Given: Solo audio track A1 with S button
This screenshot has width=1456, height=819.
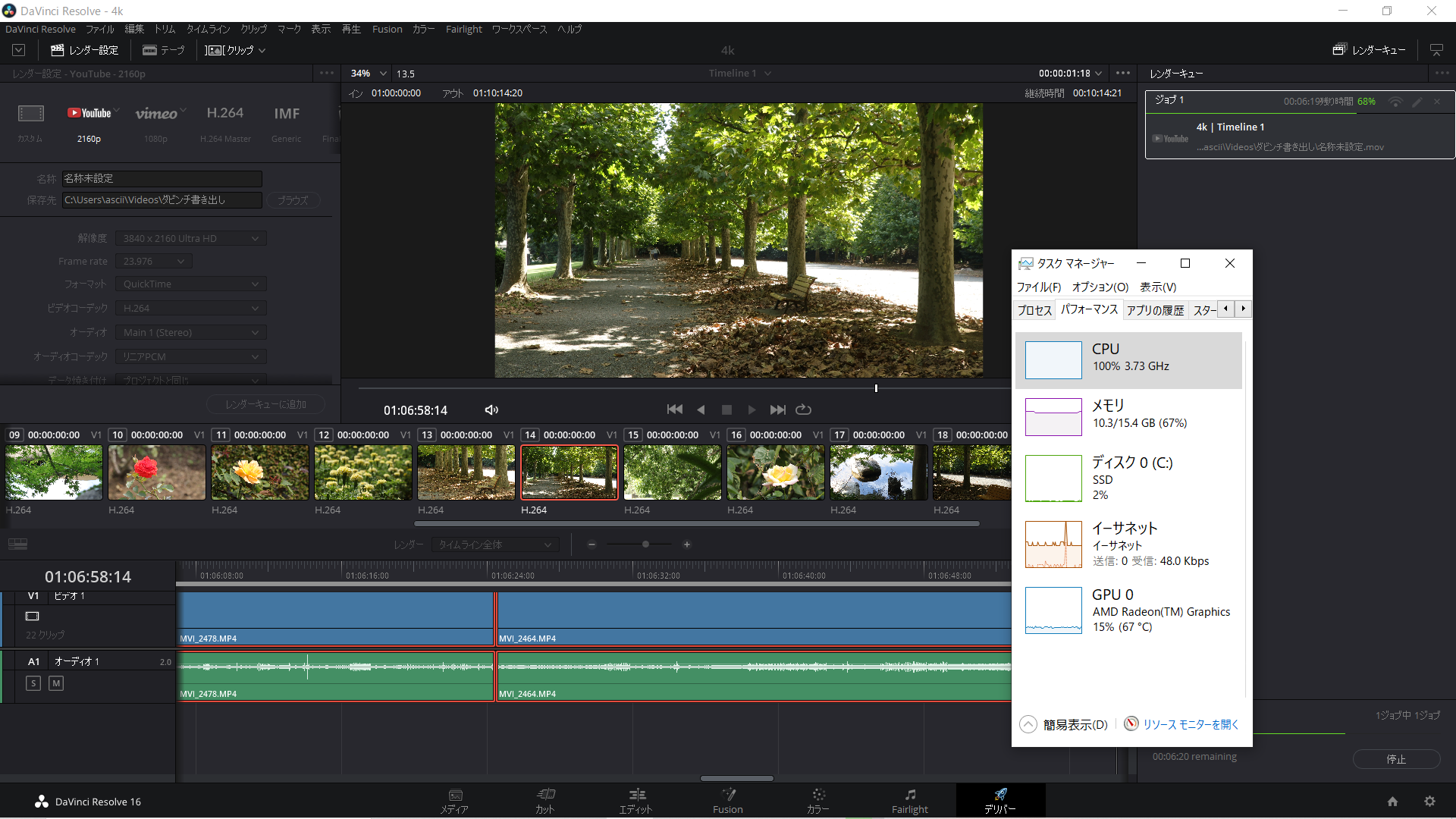Looking at the screenshot, I should [x=33, y=683].
